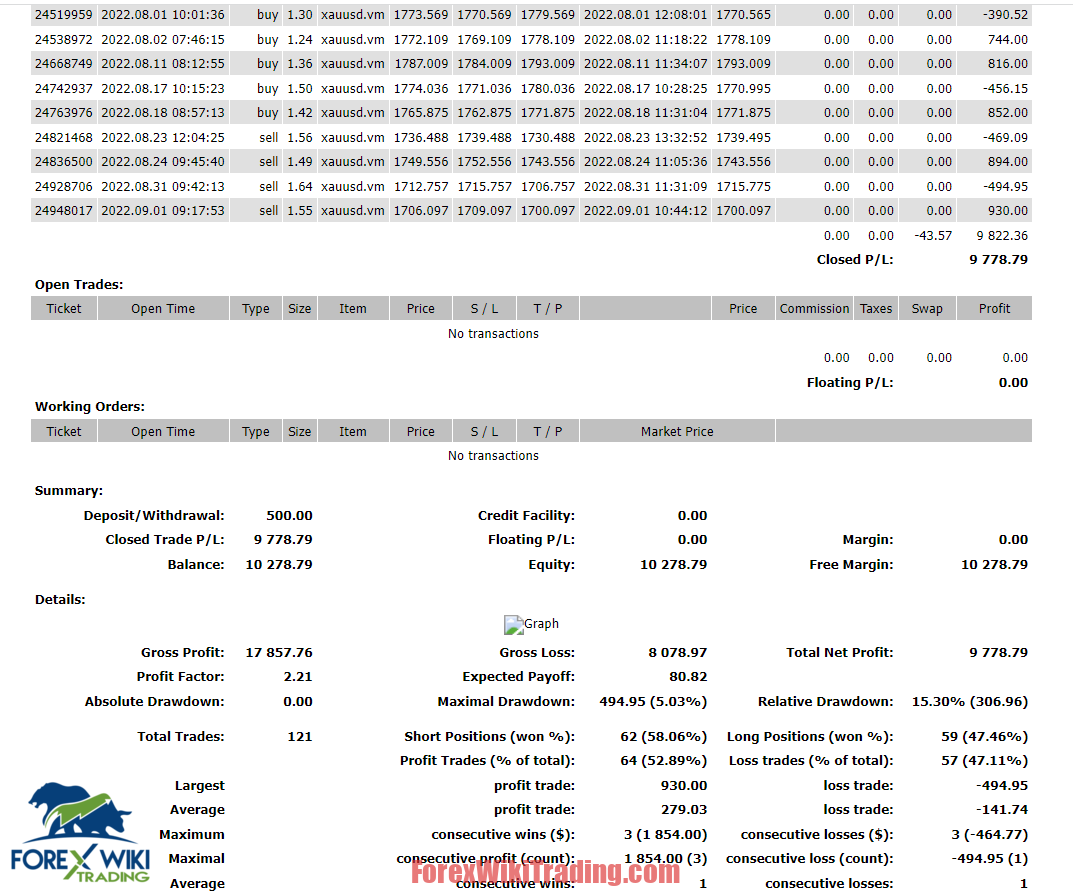Click Gross Loss value 8 078.97
This screenshot has width=1073, height=895.
(677, 653)
